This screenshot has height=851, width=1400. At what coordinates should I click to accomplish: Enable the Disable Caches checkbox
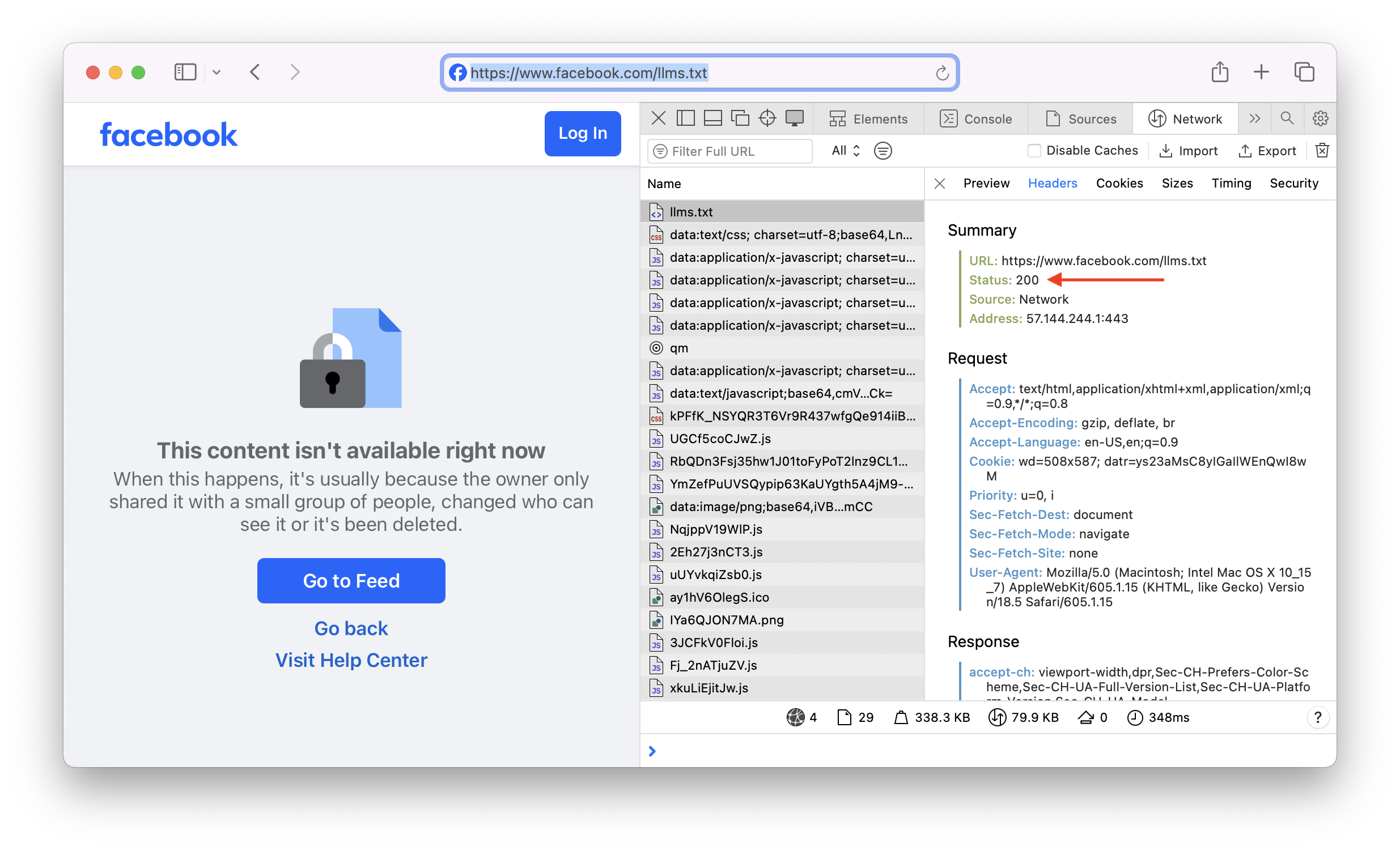coord(1034,150)
